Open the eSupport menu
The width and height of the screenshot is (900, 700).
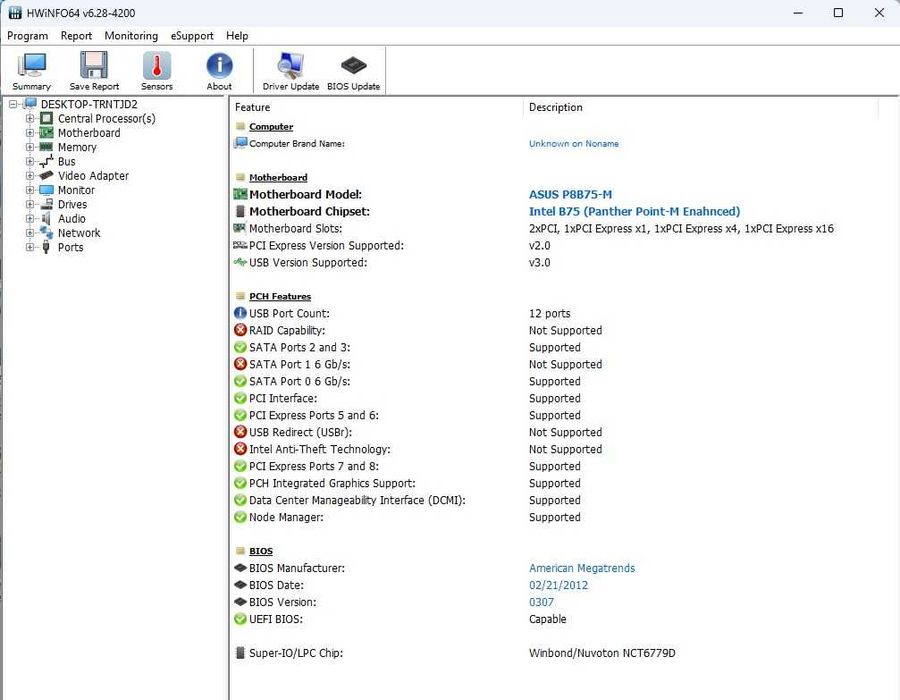pyautogui.click(x=192, y=36)
